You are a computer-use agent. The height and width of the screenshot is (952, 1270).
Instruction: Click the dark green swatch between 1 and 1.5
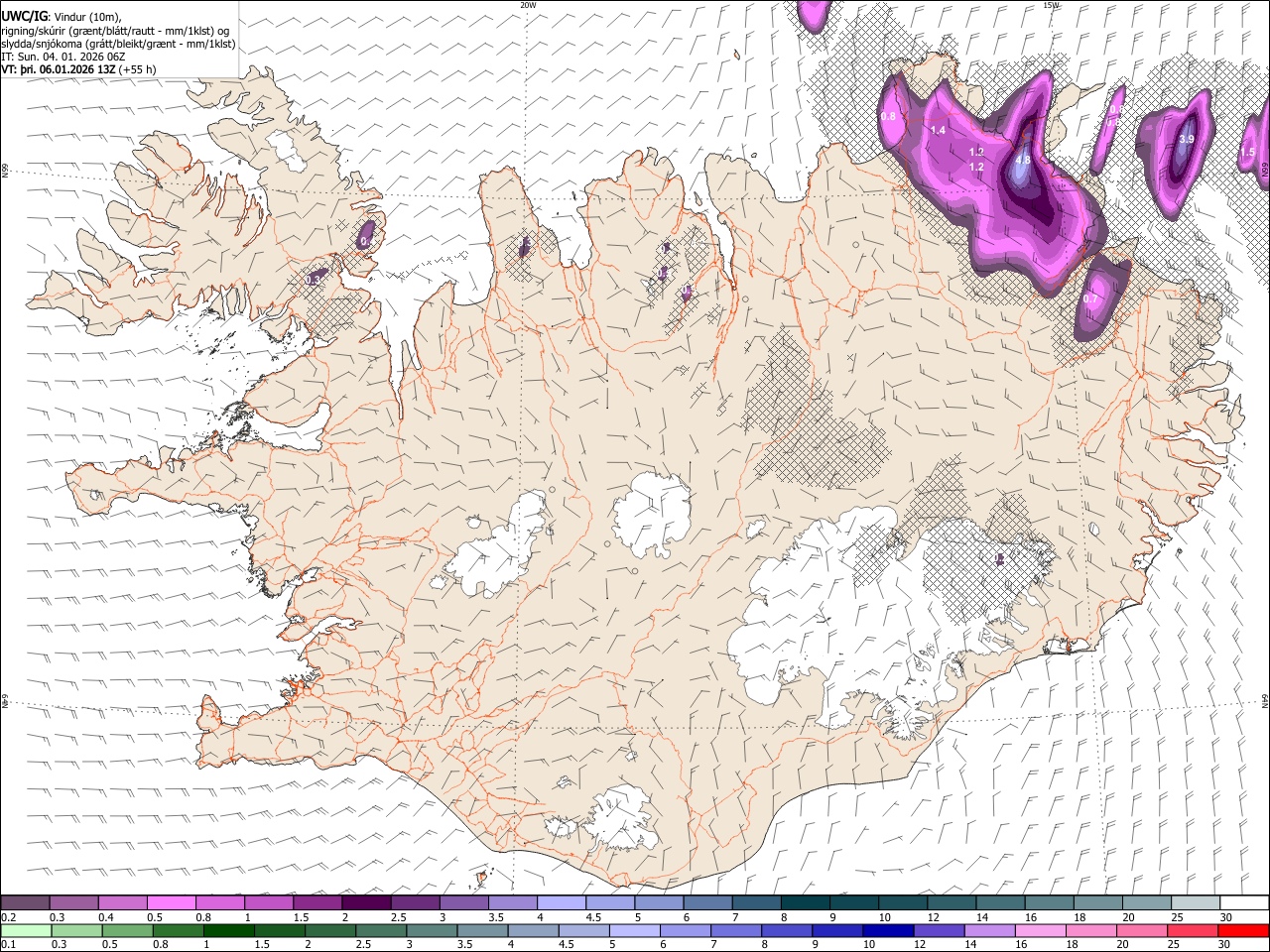point(228,930)
